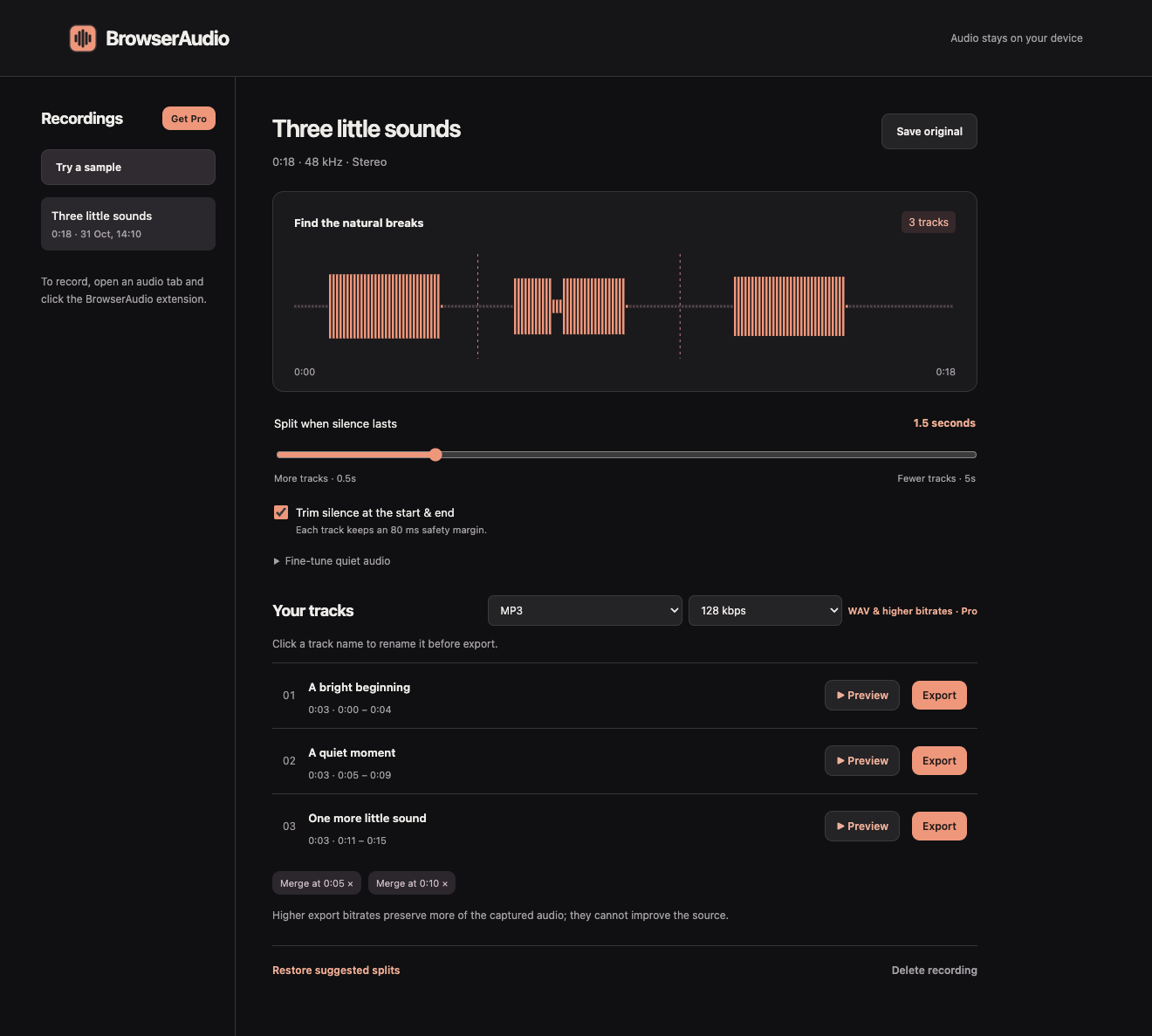Click the 1.5 seconds value label

coord(944,423)
